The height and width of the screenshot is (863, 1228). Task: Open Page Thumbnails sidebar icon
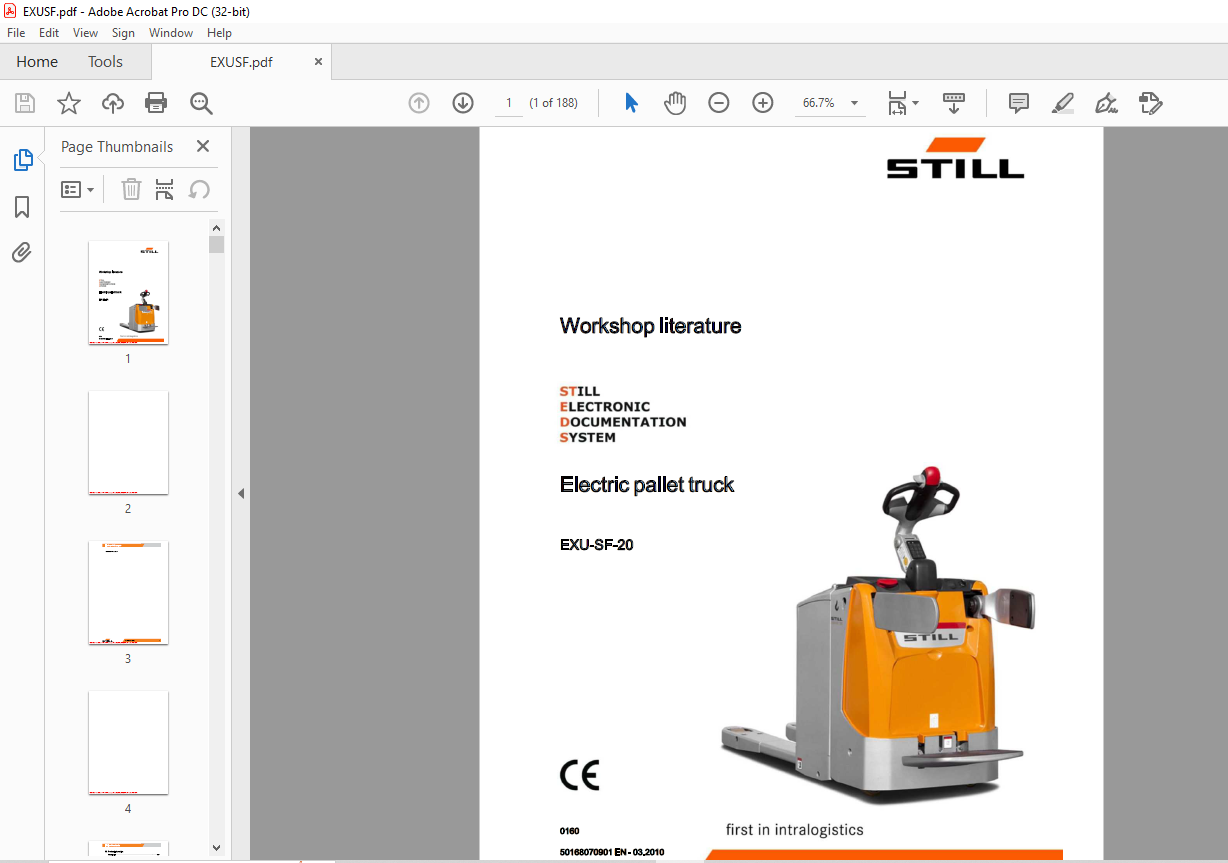coord(22,160)
